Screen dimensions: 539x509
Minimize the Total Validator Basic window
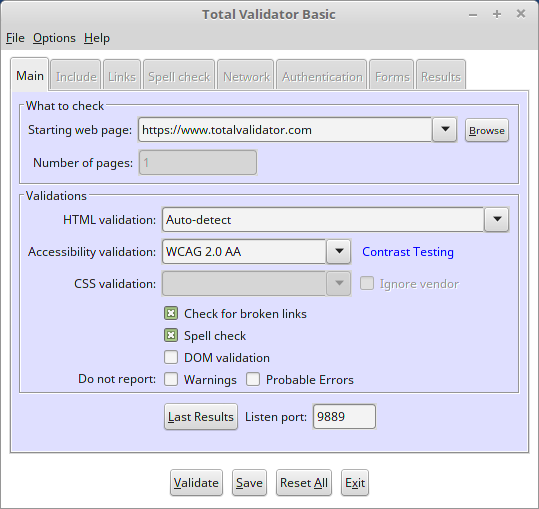(473, 15)
